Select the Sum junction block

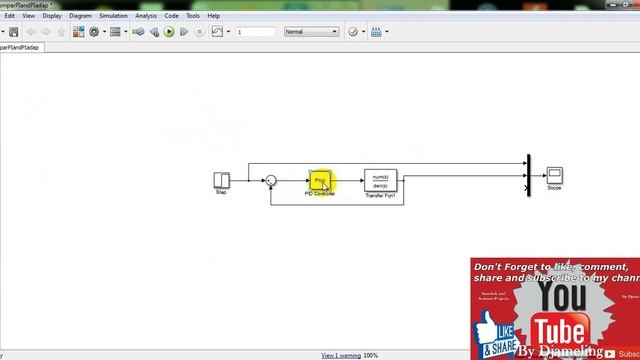(x=271, y=180)
